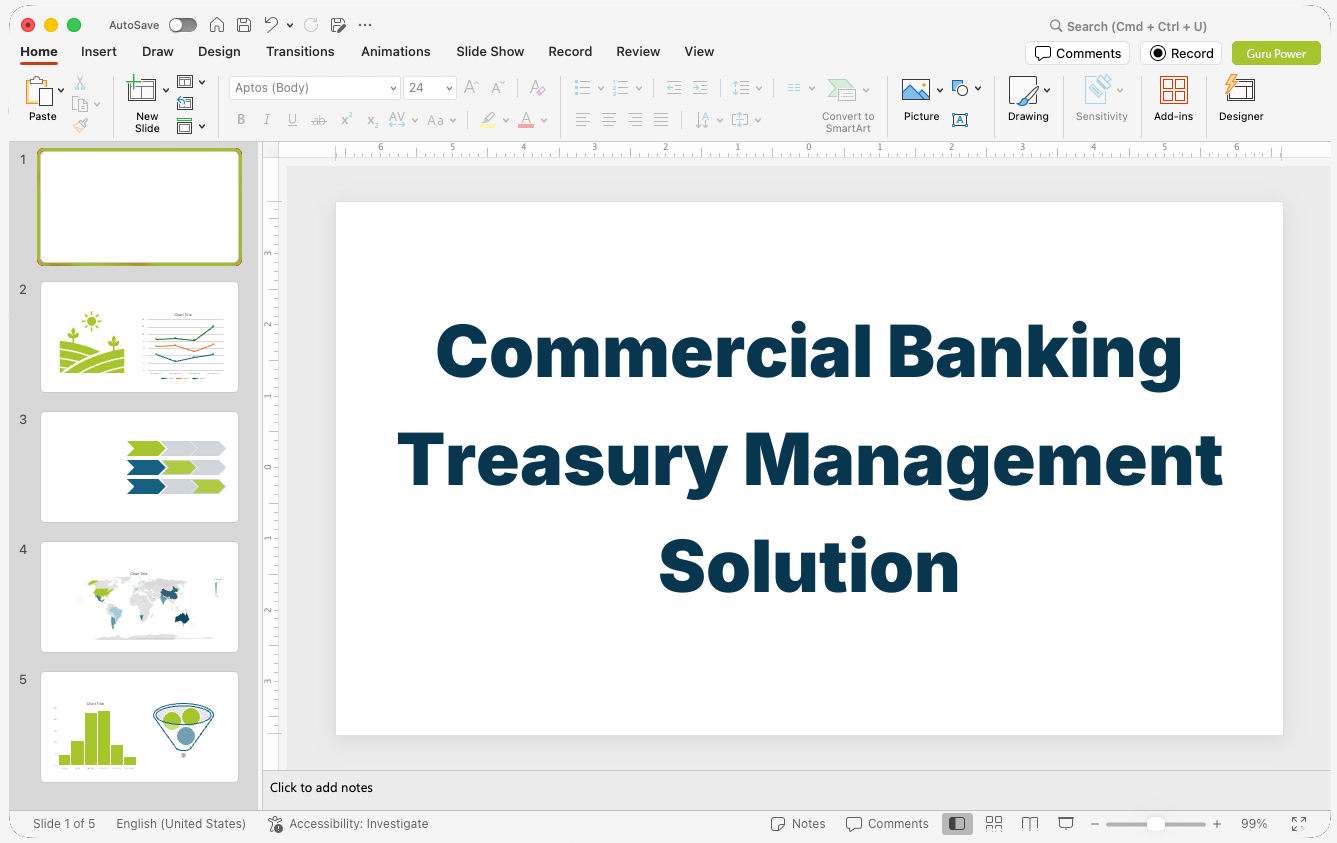
Task: Open the more options ellipsis in title bar
Action: (365, 25)
